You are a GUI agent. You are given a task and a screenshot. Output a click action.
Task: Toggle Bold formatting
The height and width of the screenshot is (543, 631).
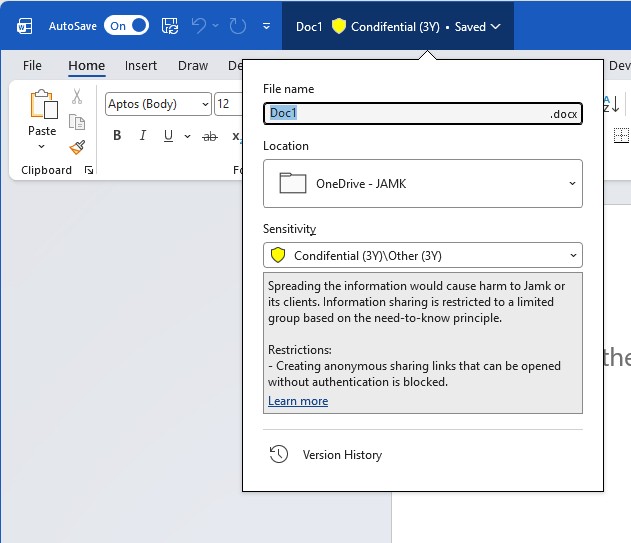pyautogui.click(x=117, y=136)
